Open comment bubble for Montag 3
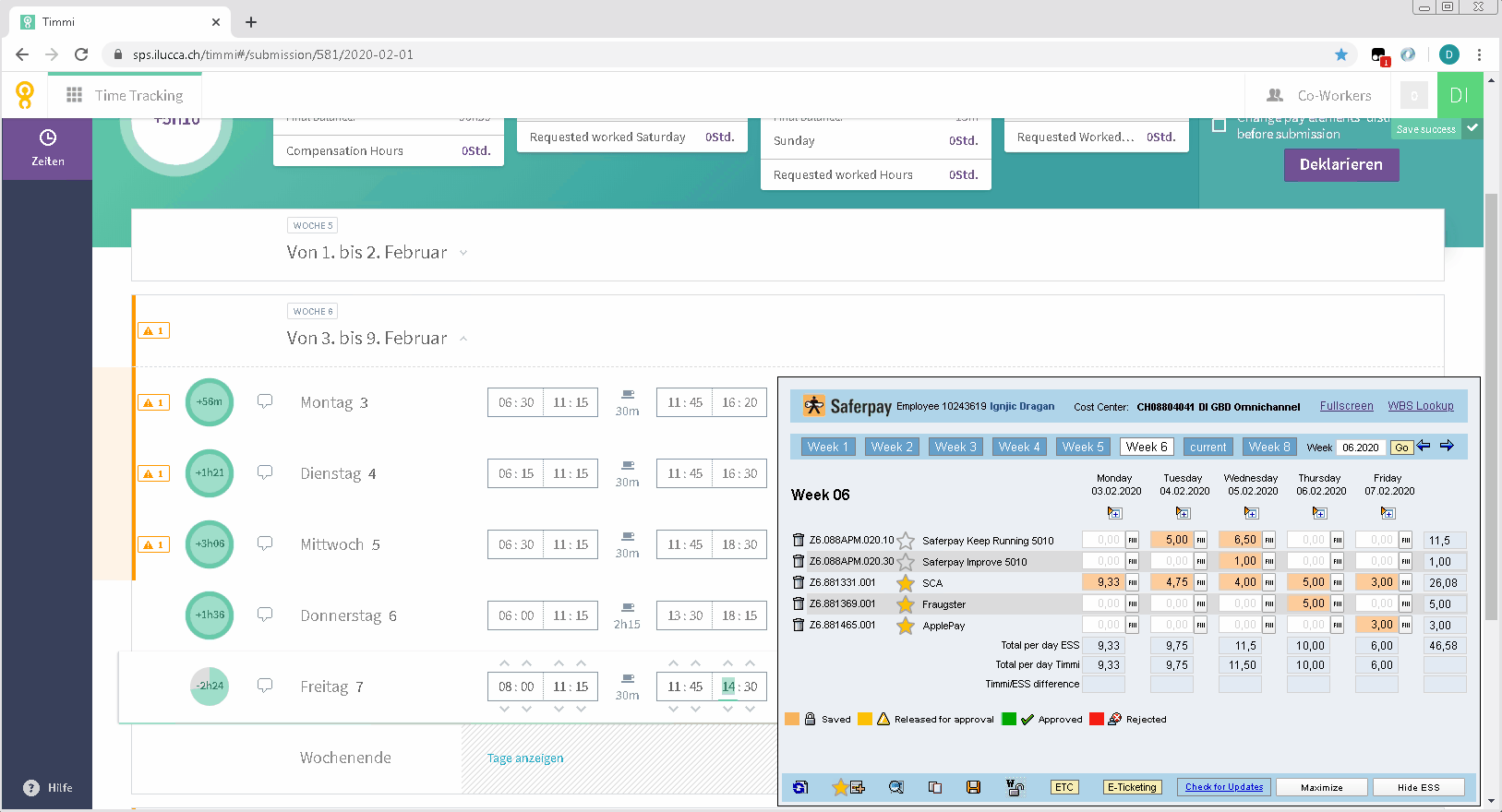 point(265,401)
